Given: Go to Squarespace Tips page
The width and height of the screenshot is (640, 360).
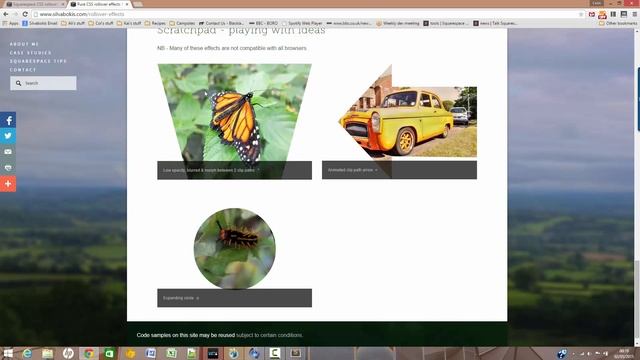Looking at the screenshot, I should point(38,61).
